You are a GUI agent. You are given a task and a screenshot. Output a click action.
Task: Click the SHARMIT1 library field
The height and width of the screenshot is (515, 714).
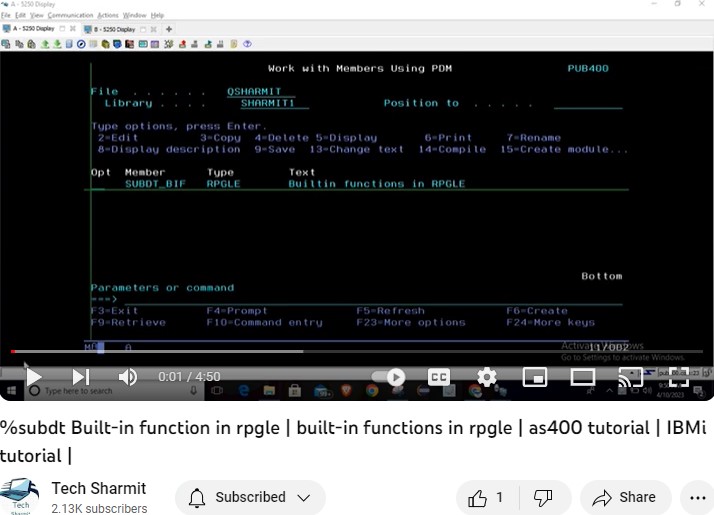(274, 103)
